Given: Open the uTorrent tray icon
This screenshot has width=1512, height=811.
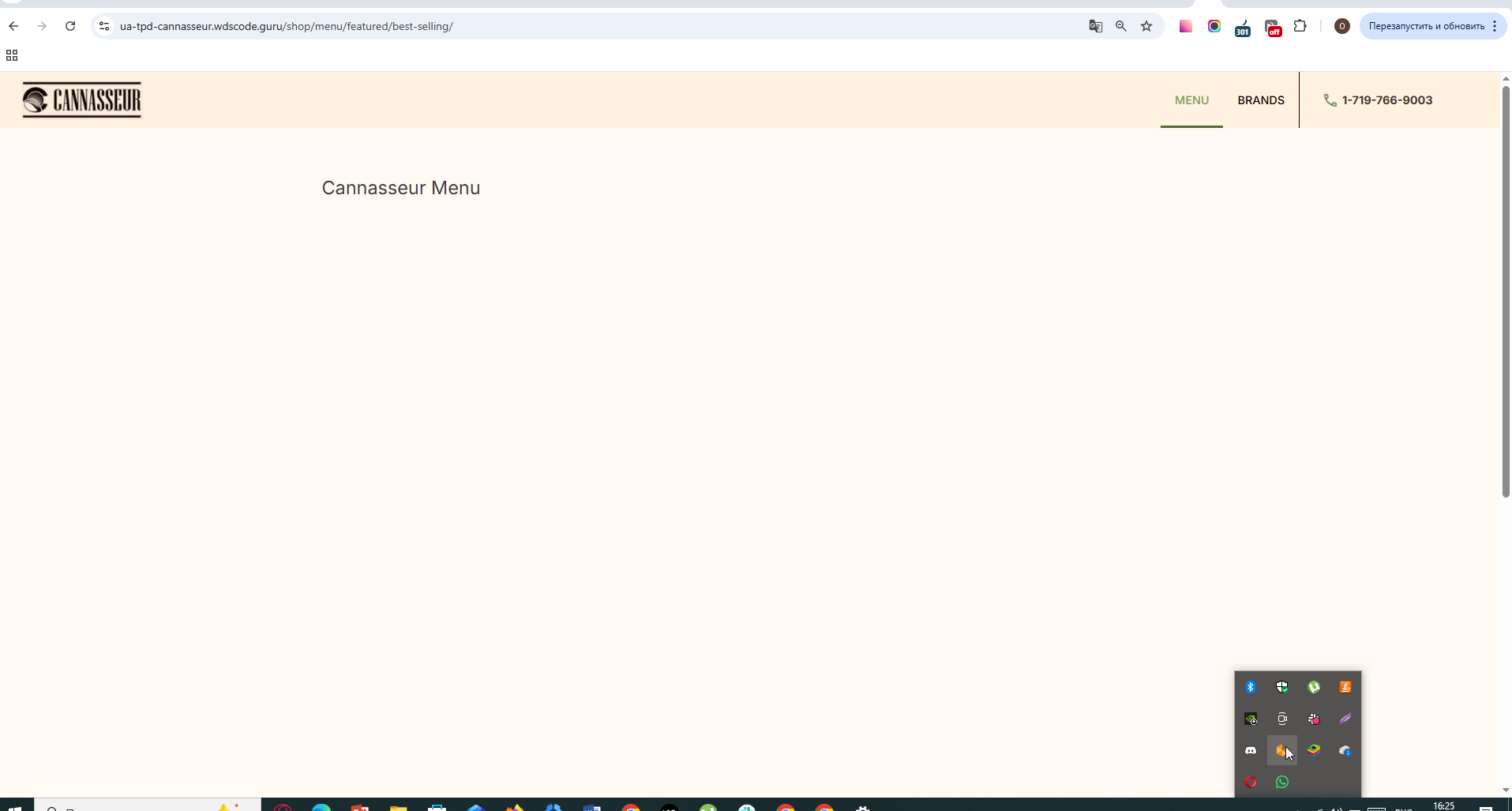Looking at the screenshot, I should [x=1314, y=687].
